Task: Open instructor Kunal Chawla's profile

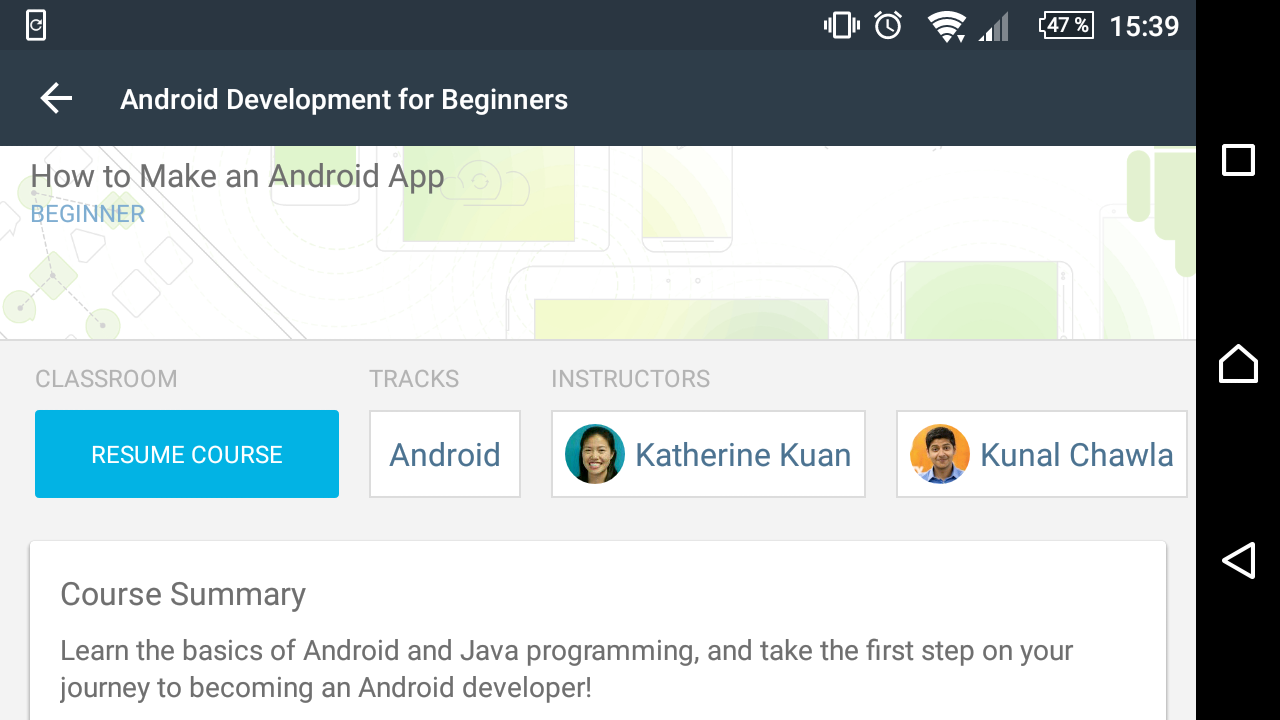Action: (1041, 454)
